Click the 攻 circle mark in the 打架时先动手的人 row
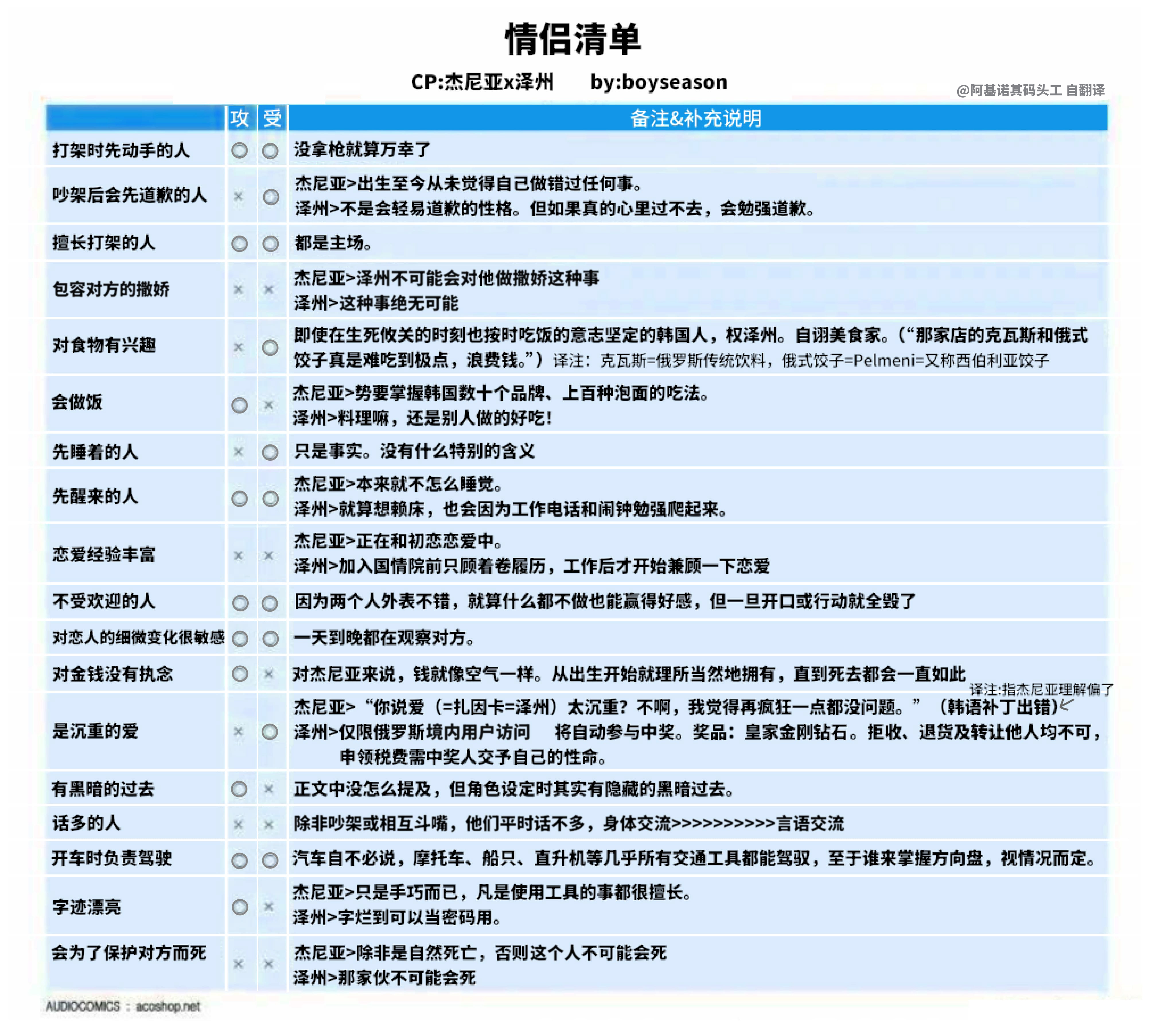The height and width of the screenshot is (1036, 1152). pos(240,150)
